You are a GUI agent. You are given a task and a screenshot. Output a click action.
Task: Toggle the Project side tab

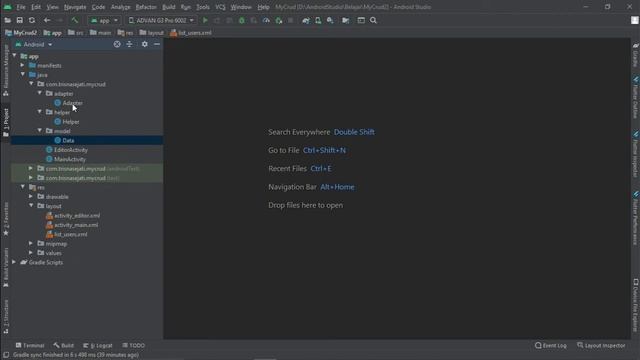click(x=6, y=122)
